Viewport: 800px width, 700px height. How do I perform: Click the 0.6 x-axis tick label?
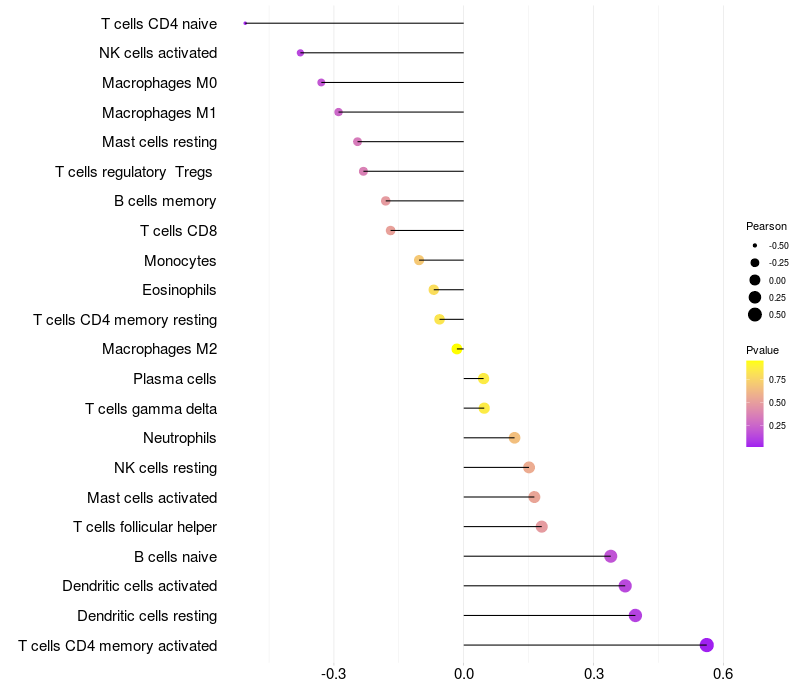723,674
